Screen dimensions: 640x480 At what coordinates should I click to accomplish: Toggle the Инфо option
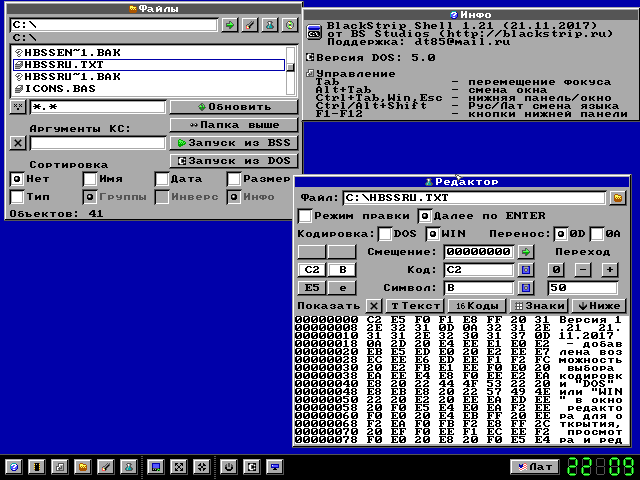[234, 197]
